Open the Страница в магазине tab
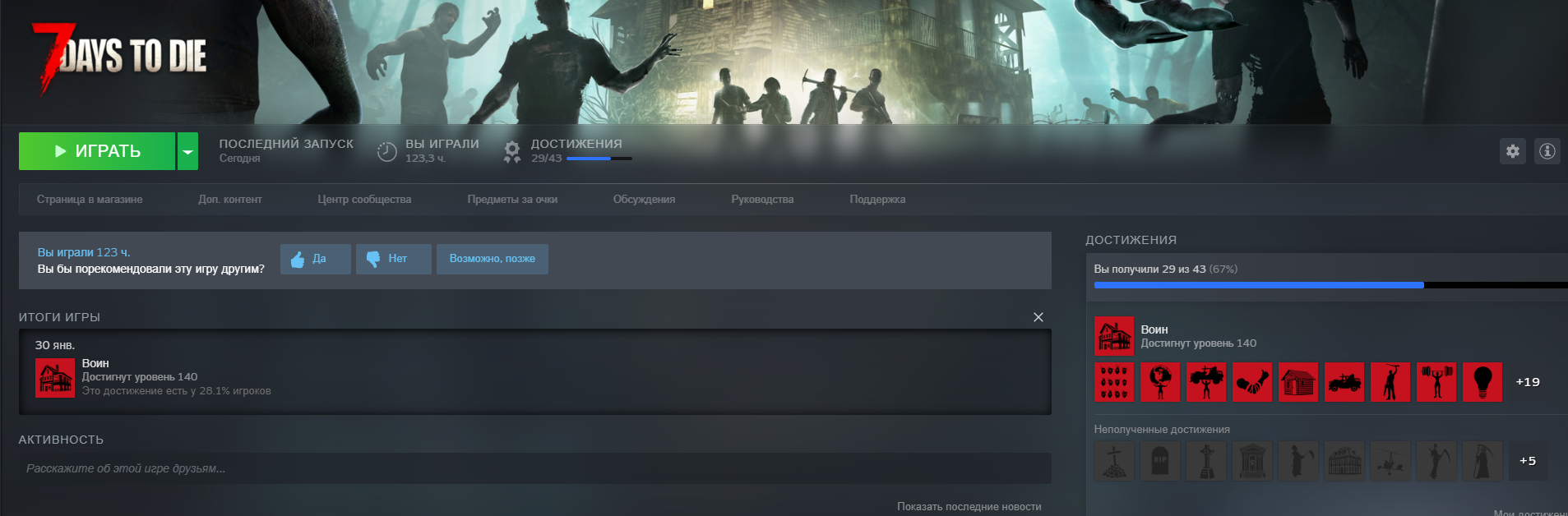This screenshot has height=516, width=1568. coord(90,200)
